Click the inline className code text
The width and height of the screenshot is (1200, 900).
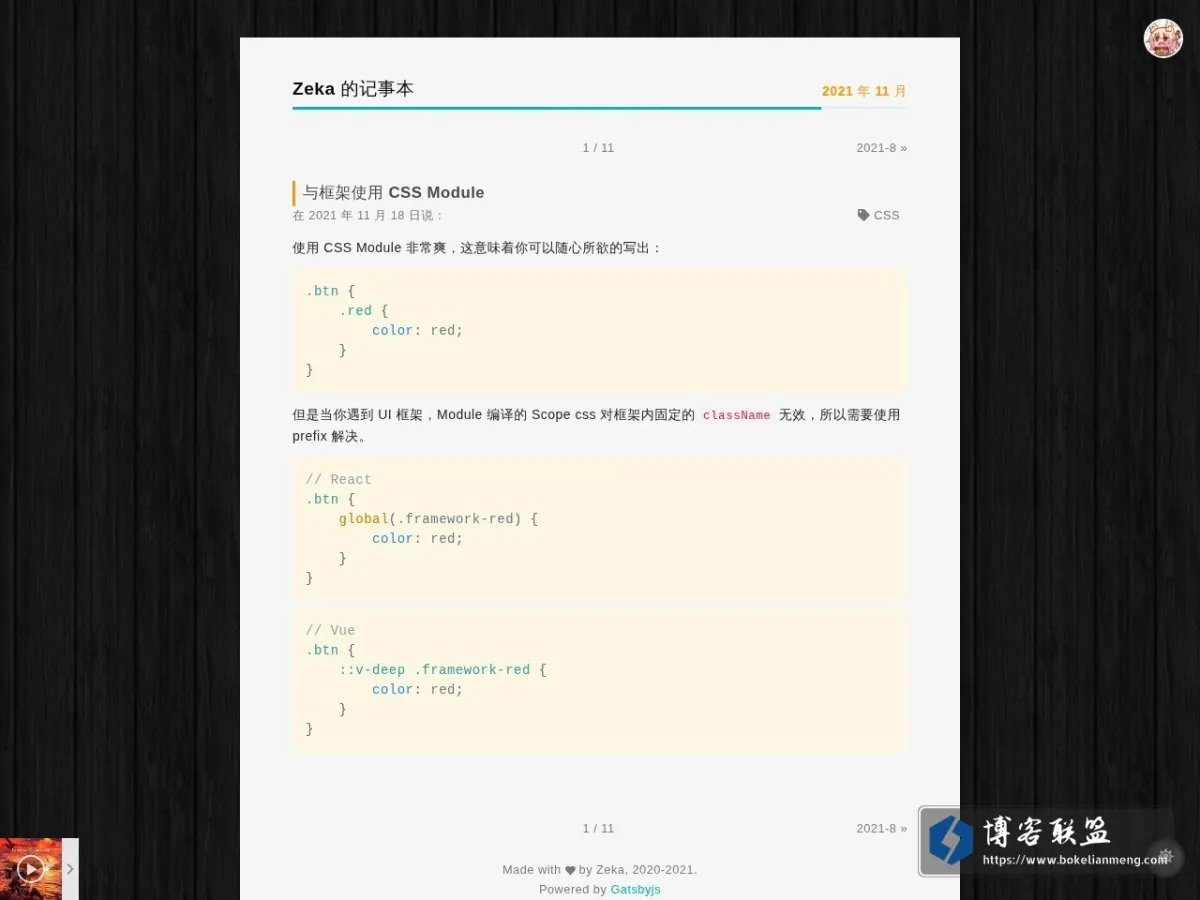pos(736,415)
